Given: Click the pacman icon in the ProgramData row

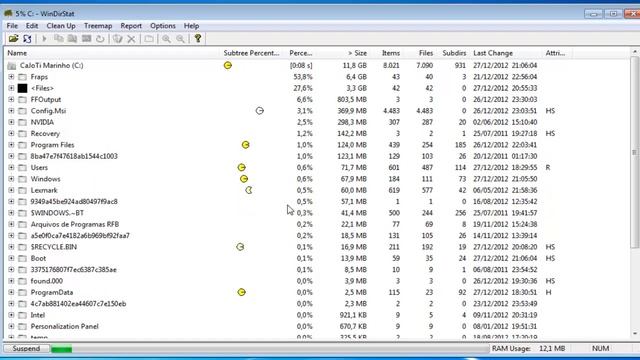Looking at the screenshot, I should click(241, 292).
